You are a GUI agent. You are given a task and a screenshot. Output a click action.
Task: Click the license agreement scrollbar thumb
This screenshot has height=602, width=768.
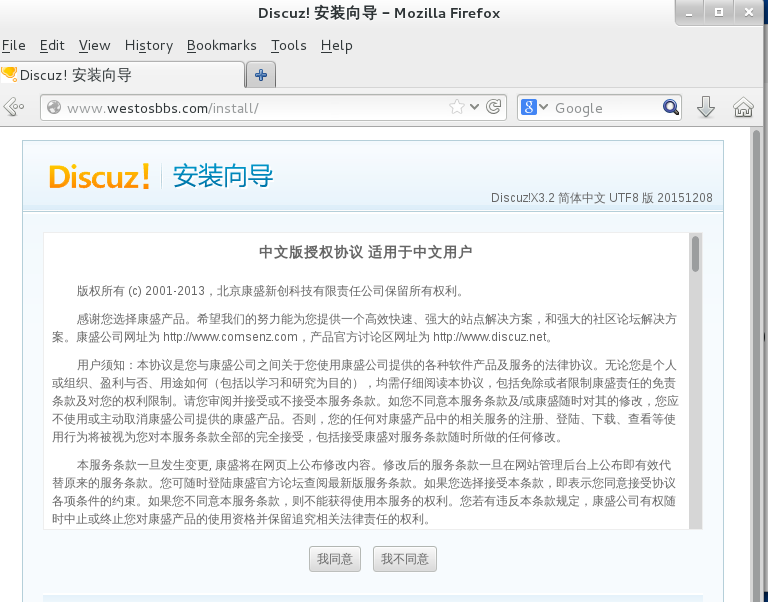pos(696,254)
